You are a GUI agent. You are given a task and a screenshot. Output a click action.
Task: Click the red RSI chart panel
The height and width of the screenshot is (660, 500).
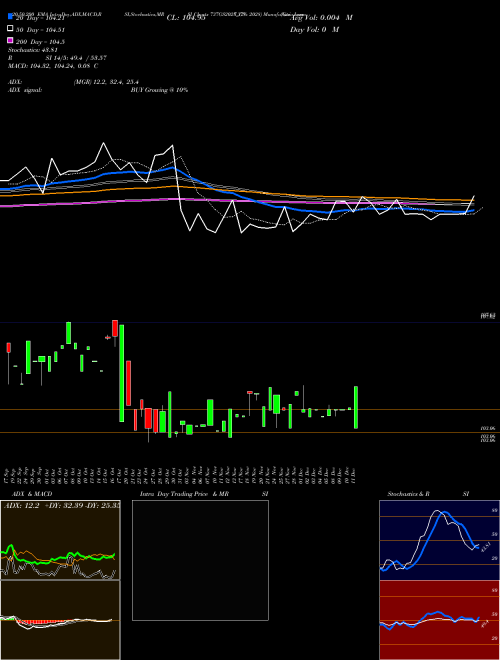pos(439,620)
